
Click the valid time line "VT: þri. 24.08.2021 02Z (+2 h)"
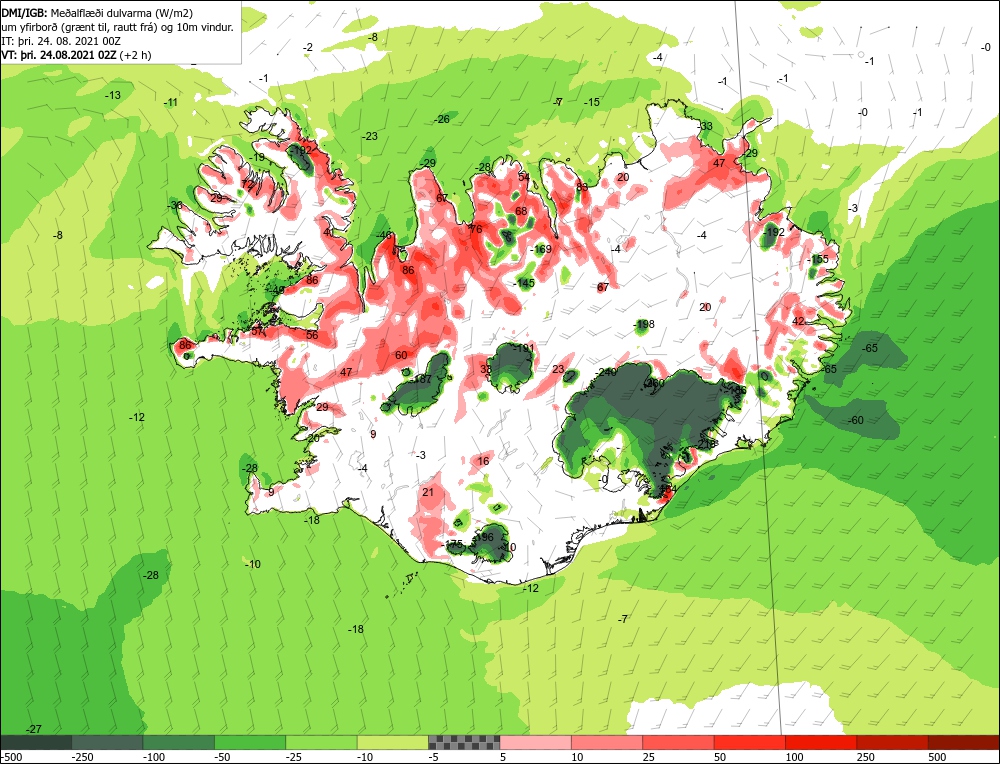coord(77,55)
